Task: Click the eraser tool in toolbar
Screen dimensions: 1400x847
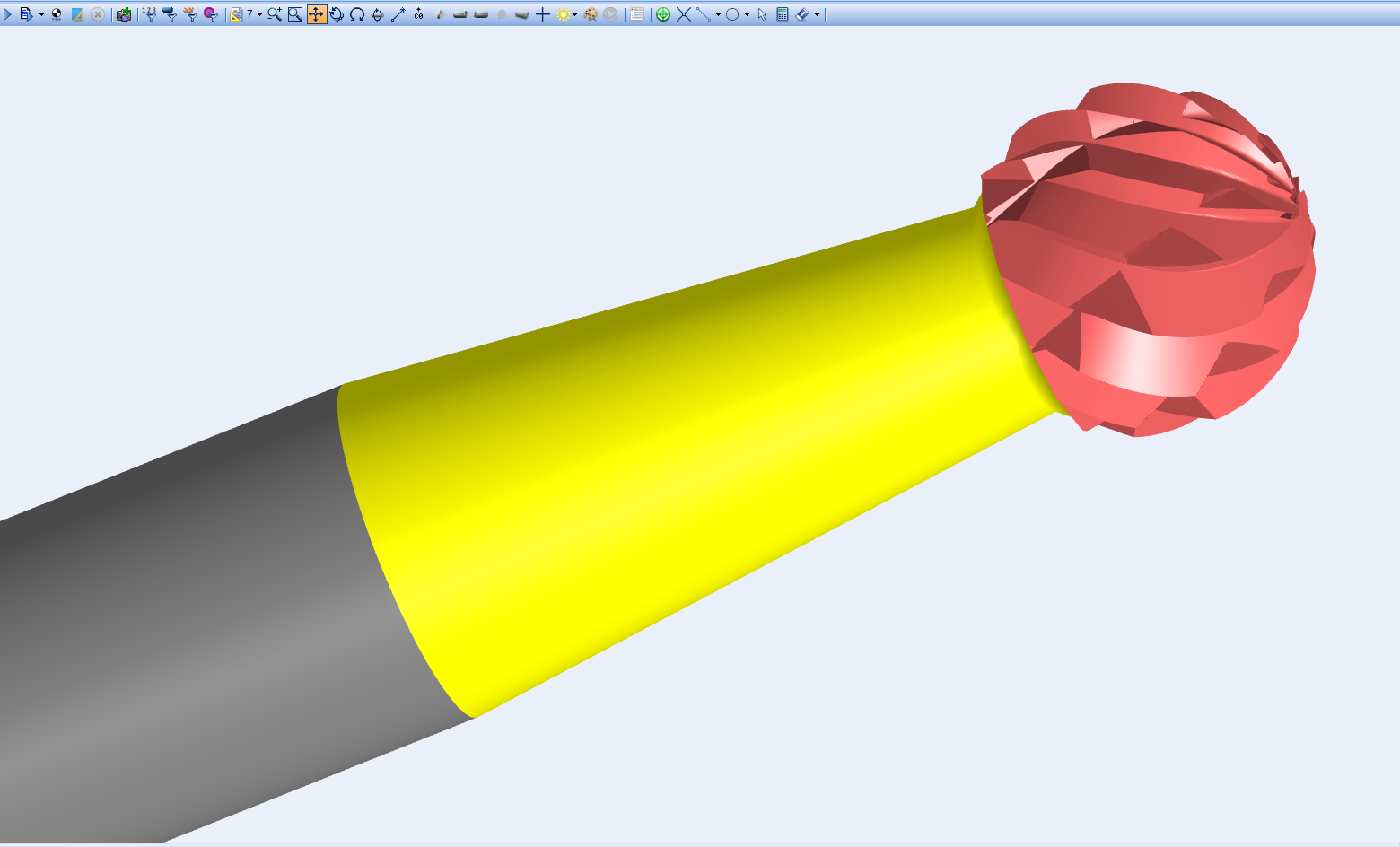Action: pyautogui.click(x=802, y=14)
